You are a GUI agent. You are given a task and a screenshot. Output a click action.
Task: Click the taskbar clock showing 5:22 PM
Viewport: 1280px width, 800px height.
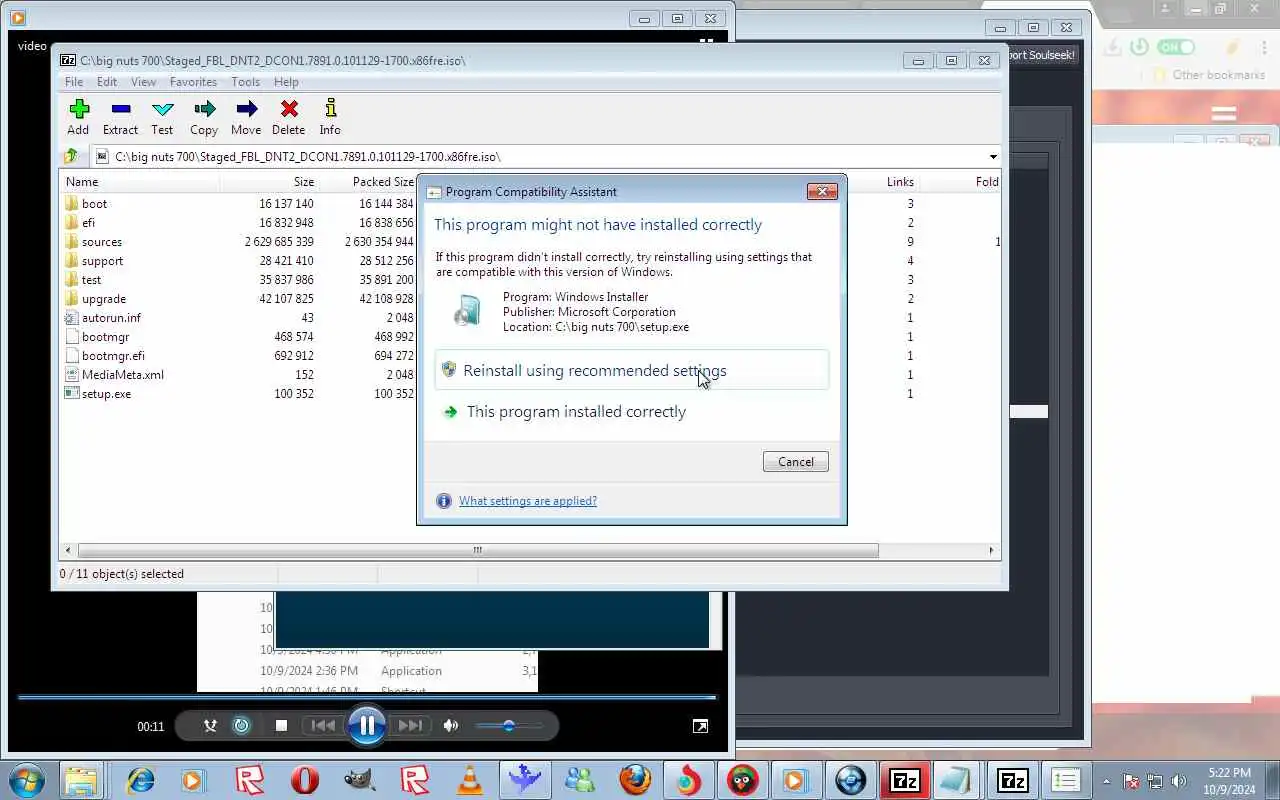point(1230,781)
